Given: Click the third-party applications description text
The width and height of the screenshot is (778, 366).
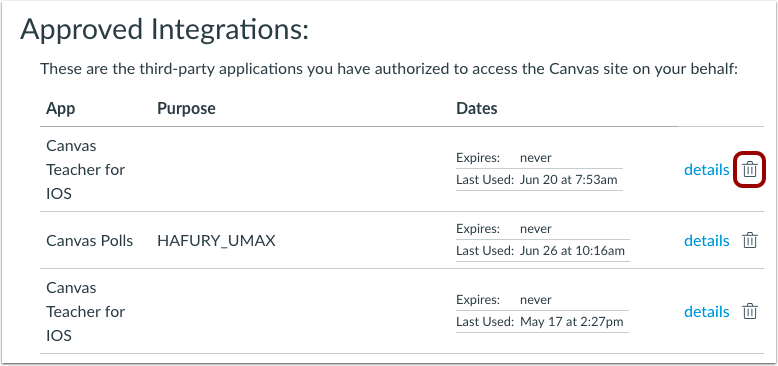Looking at the screenshot, I should click(389, 68).
